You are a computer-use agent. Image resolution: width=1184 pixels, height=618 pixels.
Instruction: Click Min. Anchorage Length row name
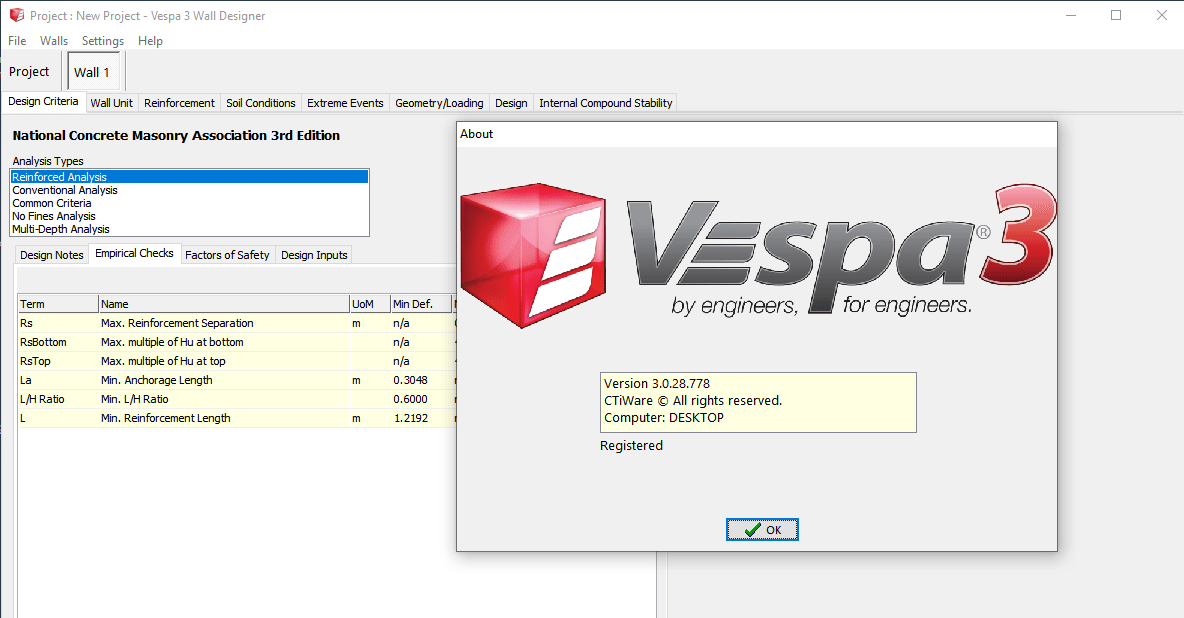coord(156,380)
